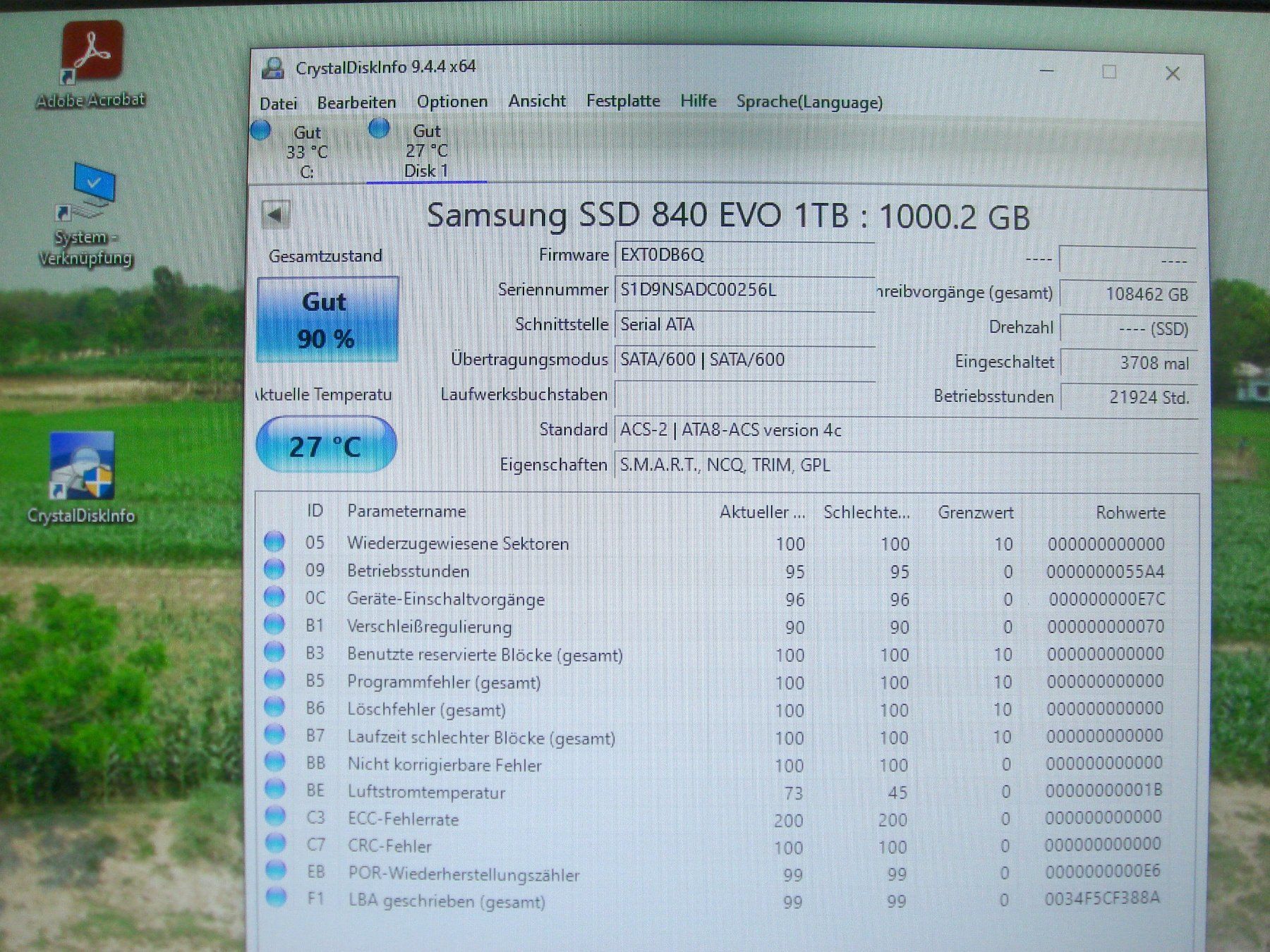Viewport: 1270px width, 952px height.
Task: Click the 108462 GB total writes value
Action: pos(1128,294)
